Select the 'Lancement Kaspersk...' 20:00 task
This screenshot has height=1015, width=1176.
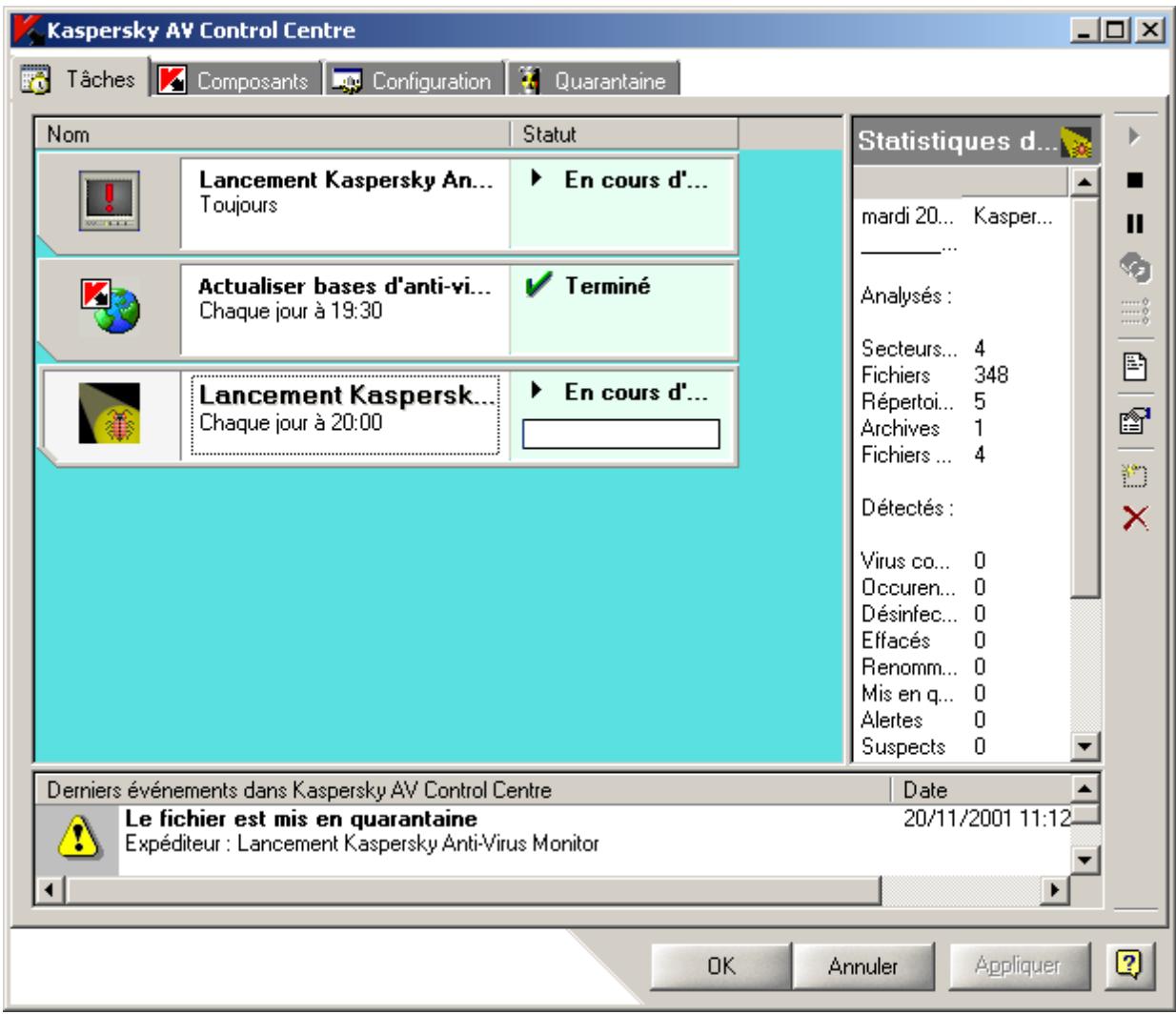(387, 416)
